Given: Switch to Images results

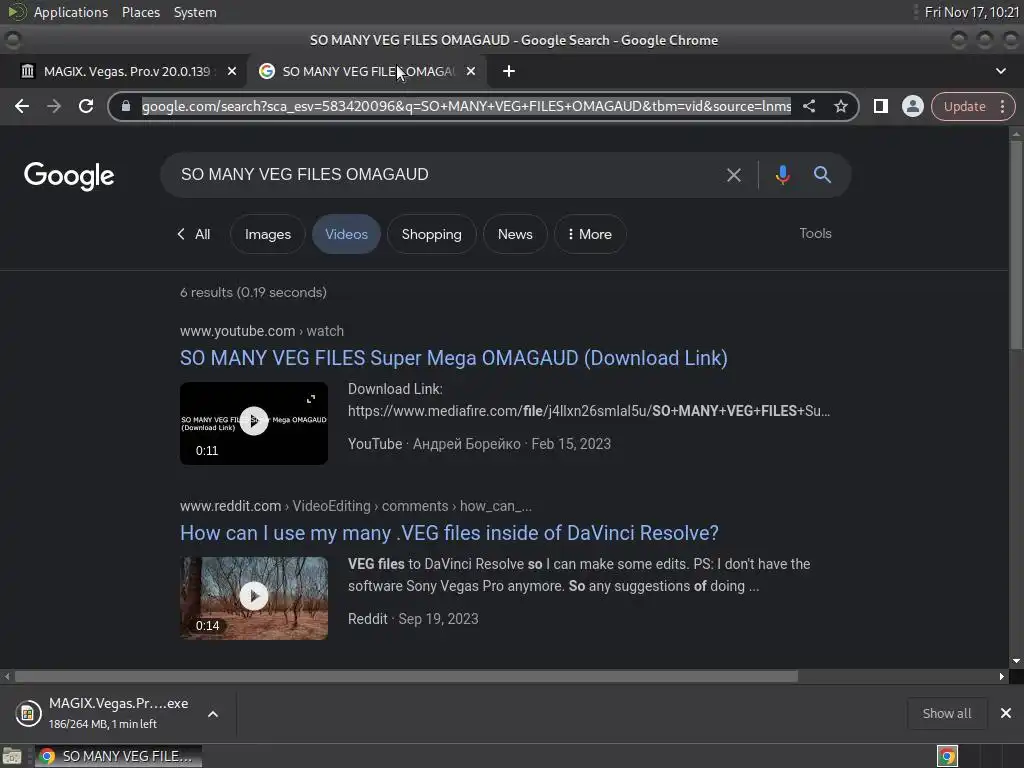Looking at the screenshot, I should (268, 234).
